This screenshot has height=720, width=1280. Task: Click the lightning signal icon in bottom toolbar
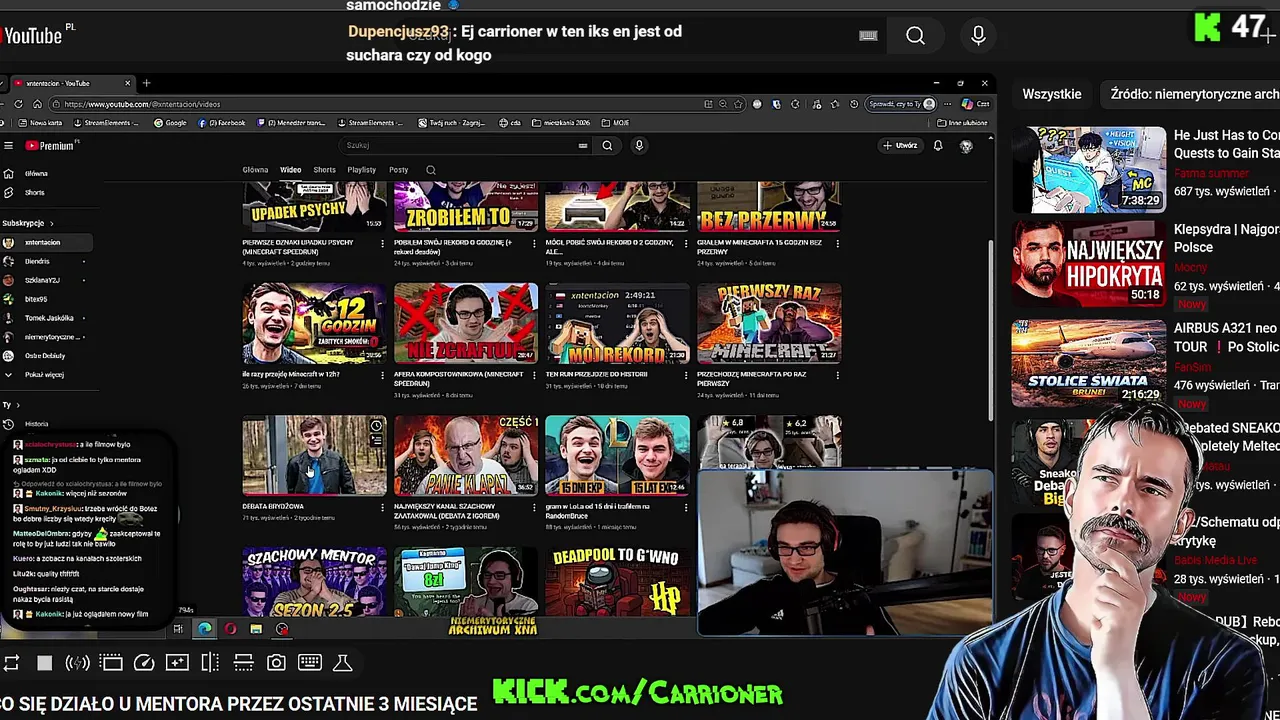77,663
